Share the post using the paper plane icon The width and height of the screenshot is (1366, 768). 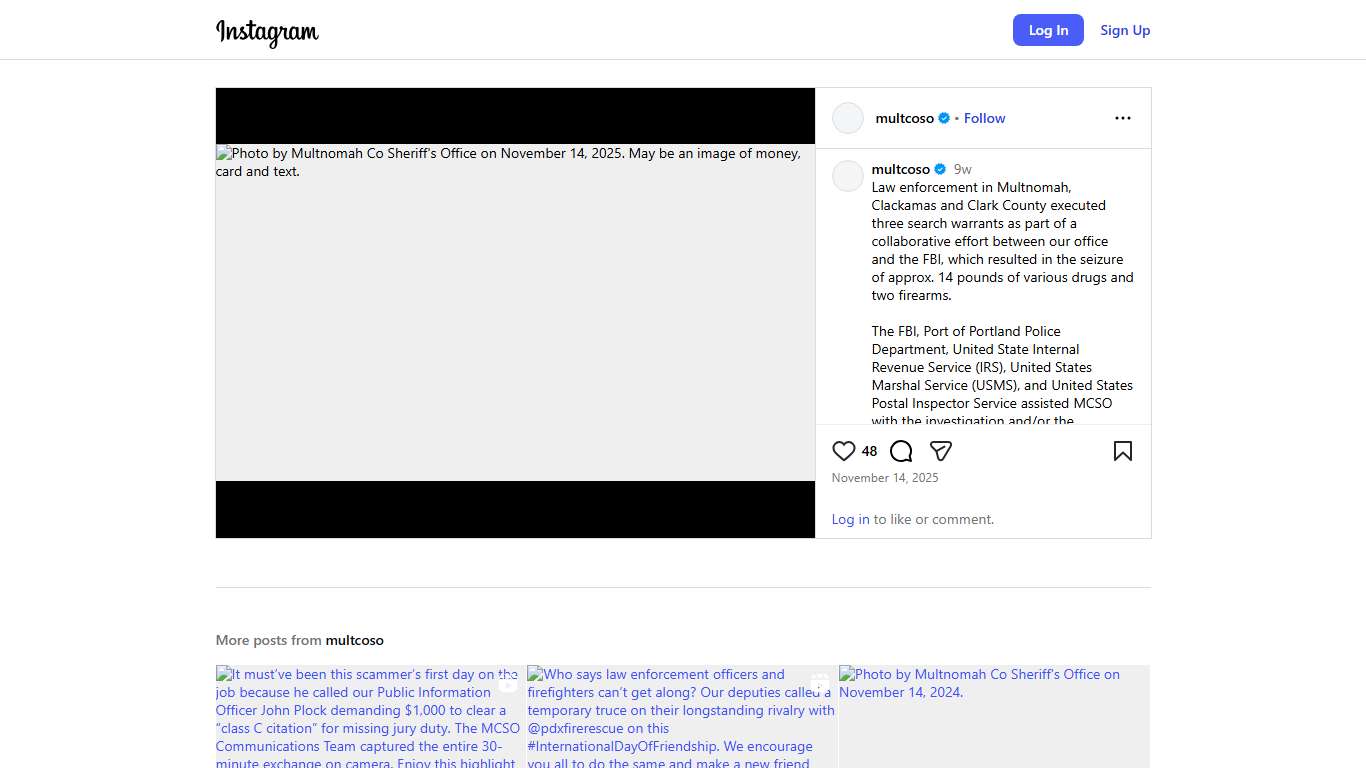tap(940, 451)
